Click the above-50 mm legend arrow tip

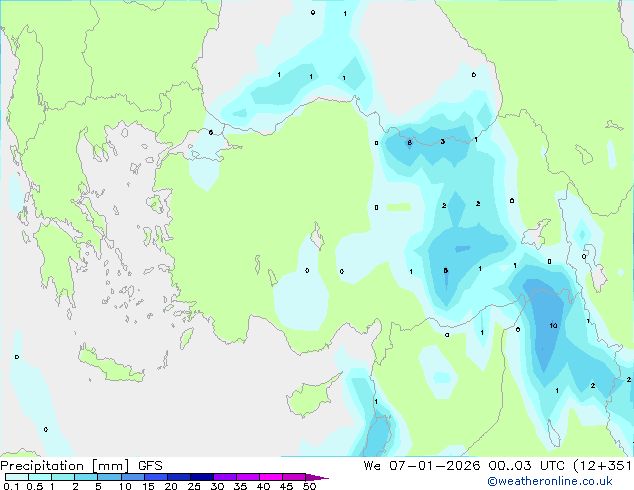point(317,477)
